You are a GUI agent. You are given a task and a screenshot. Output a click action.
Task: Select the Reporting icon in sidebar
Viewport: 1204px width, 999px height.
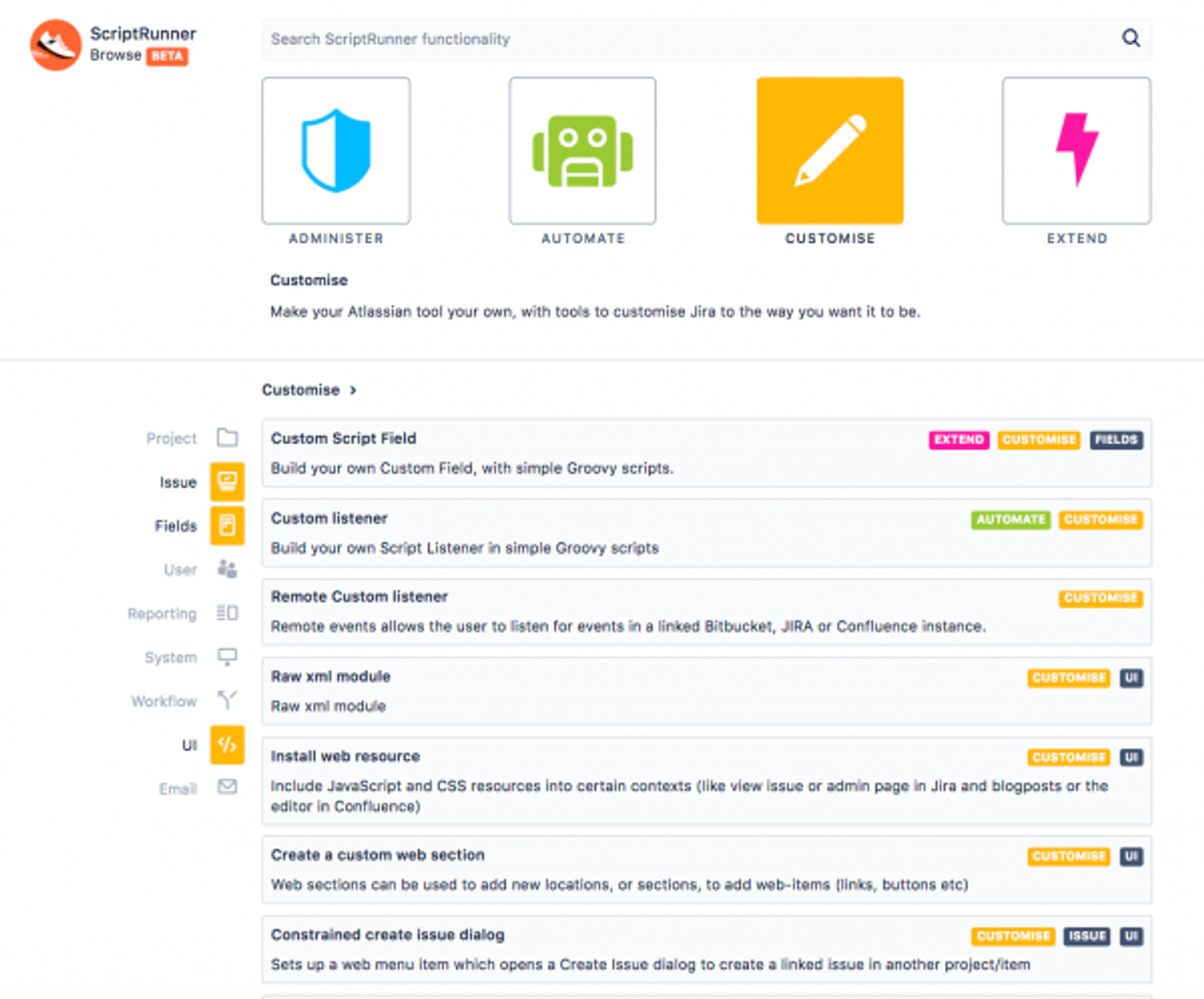click(227, 612)
